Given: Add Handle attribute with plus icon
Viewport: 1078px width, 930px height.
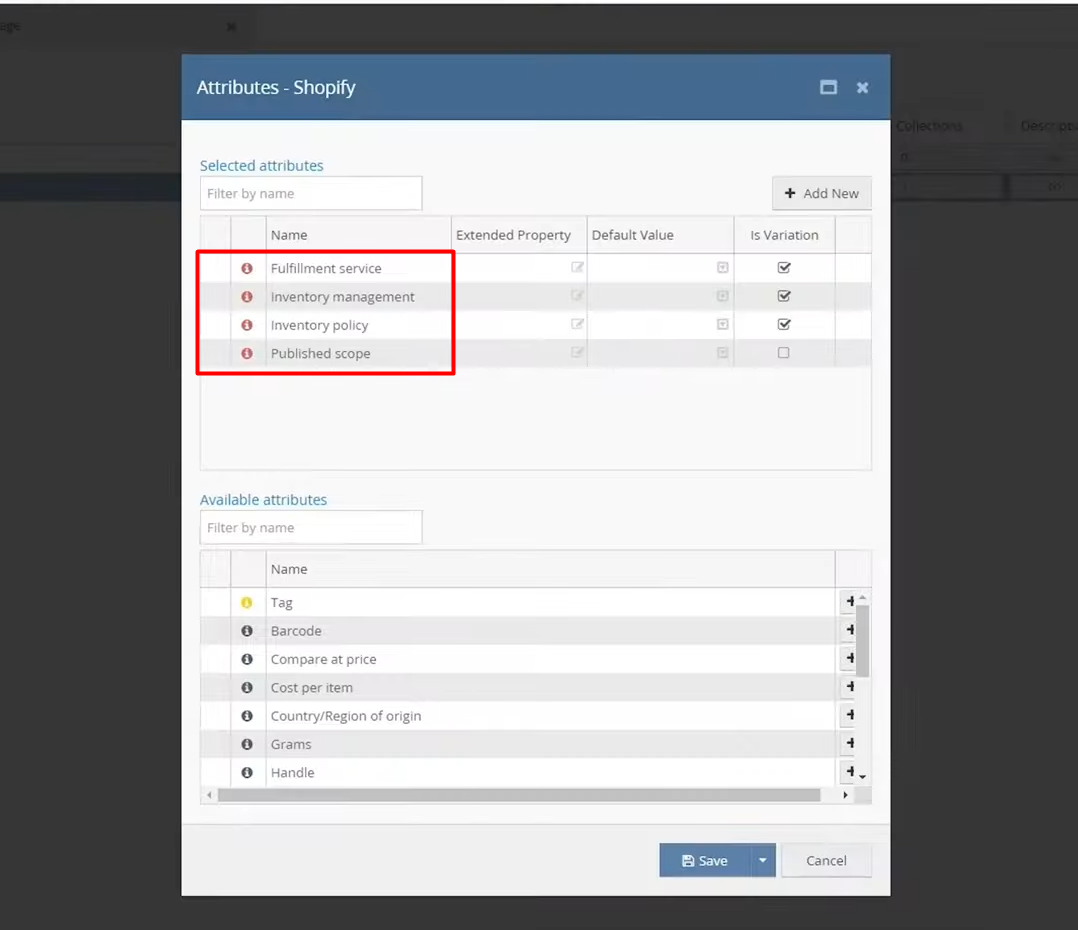Looking at the screenshot, I should tap(850, 771).
